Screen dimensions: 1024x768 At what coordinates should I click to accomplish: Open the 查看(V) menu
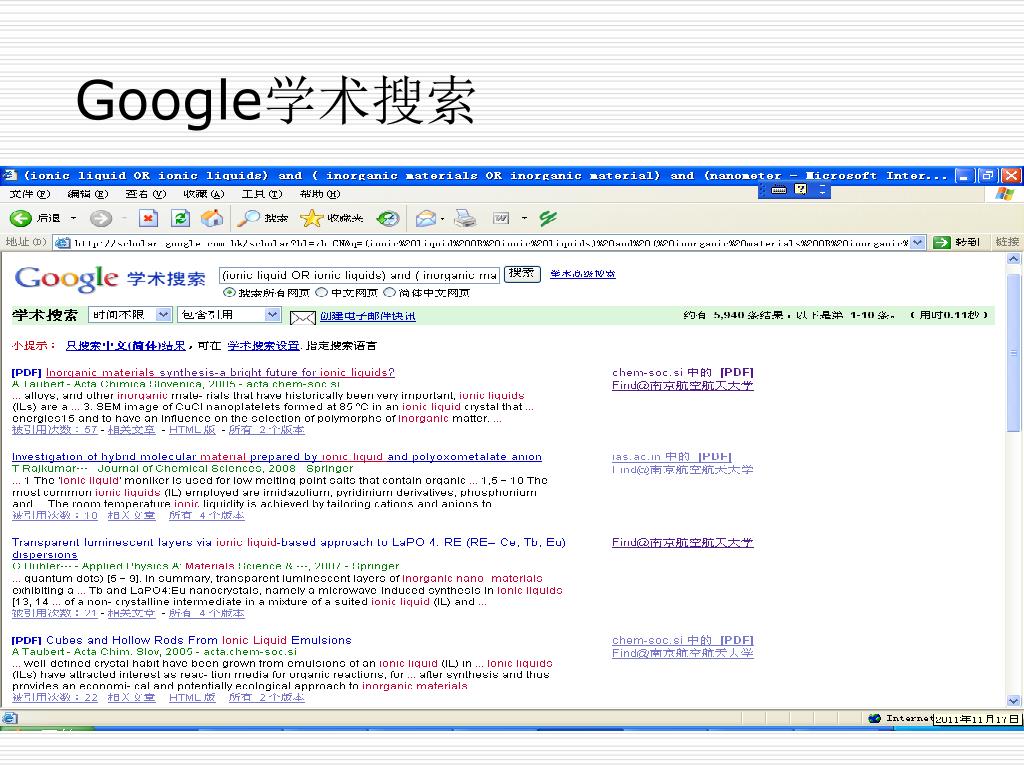click(146, 194)
